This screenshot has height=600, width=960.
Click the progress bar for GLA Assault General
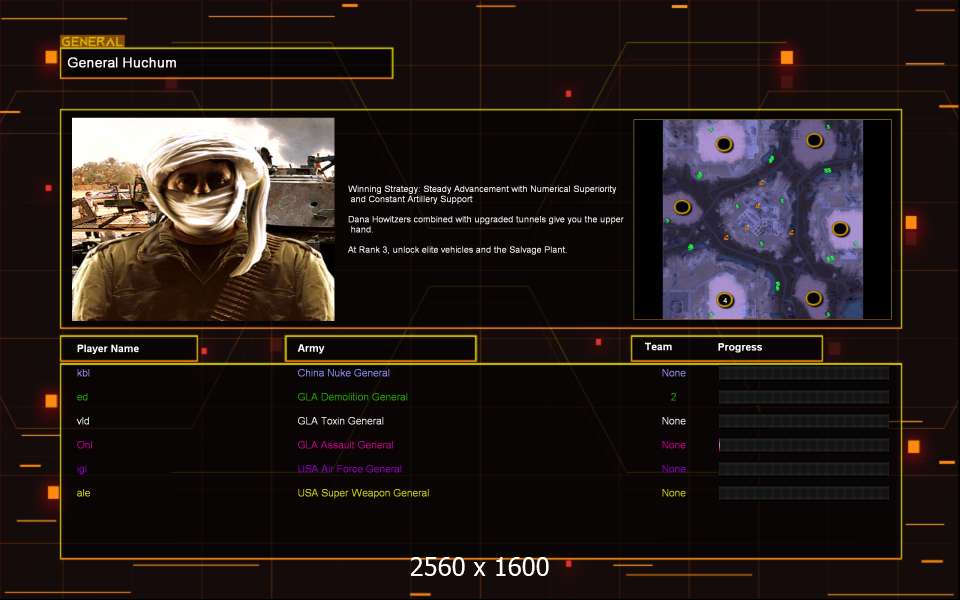(x=803, y=445)
